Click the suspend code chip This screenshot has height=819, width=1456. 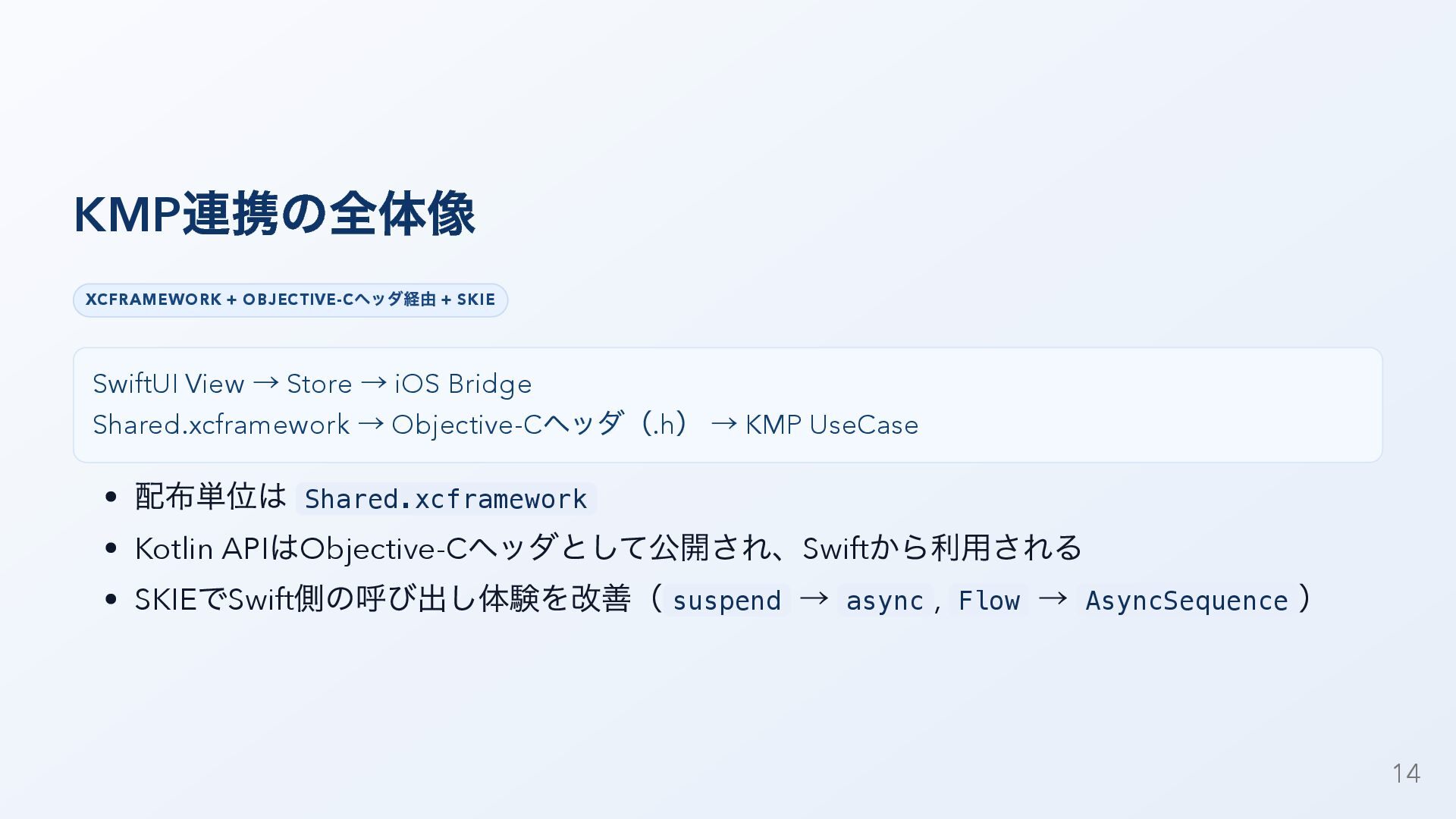coord(726,601)
